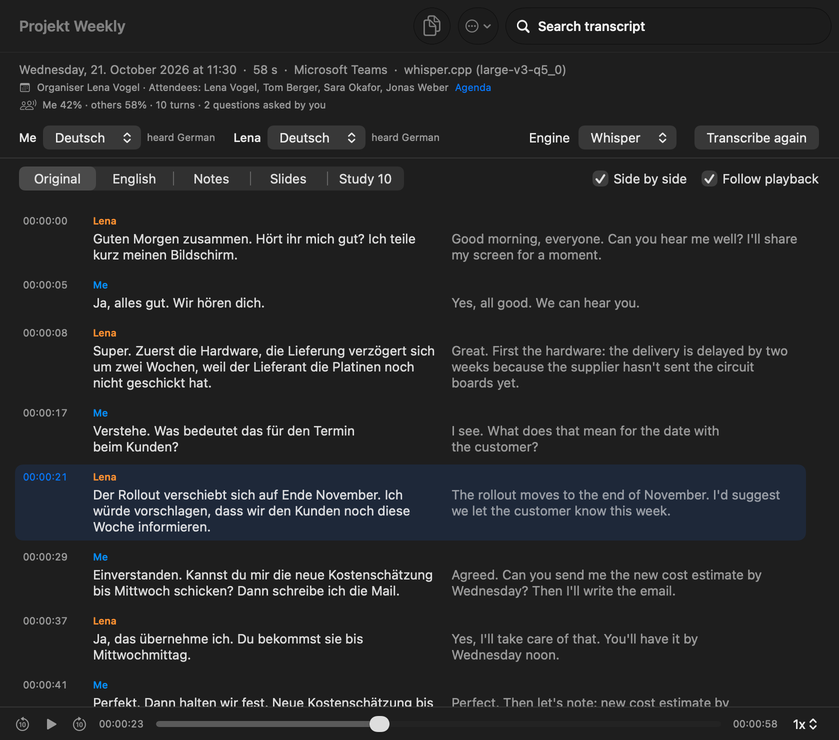This screenshot has width=839, height=740.
Task: Click the translation starting "Agreed. Can you send"
Action: [x=606, y=583]
